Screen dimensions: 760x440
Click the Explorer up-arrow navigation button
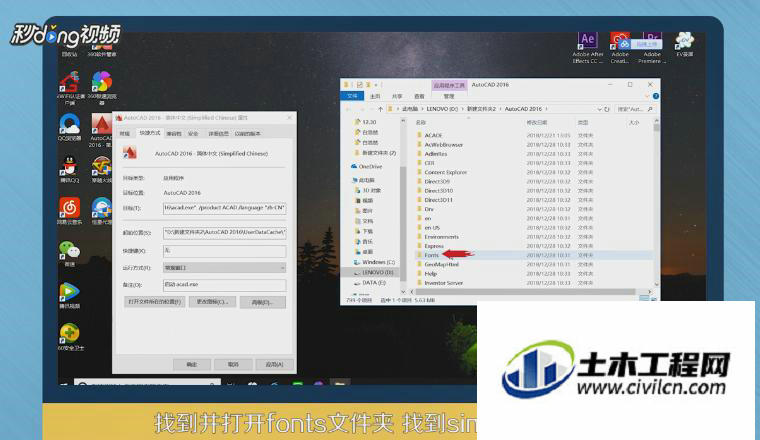click(380, 109)
